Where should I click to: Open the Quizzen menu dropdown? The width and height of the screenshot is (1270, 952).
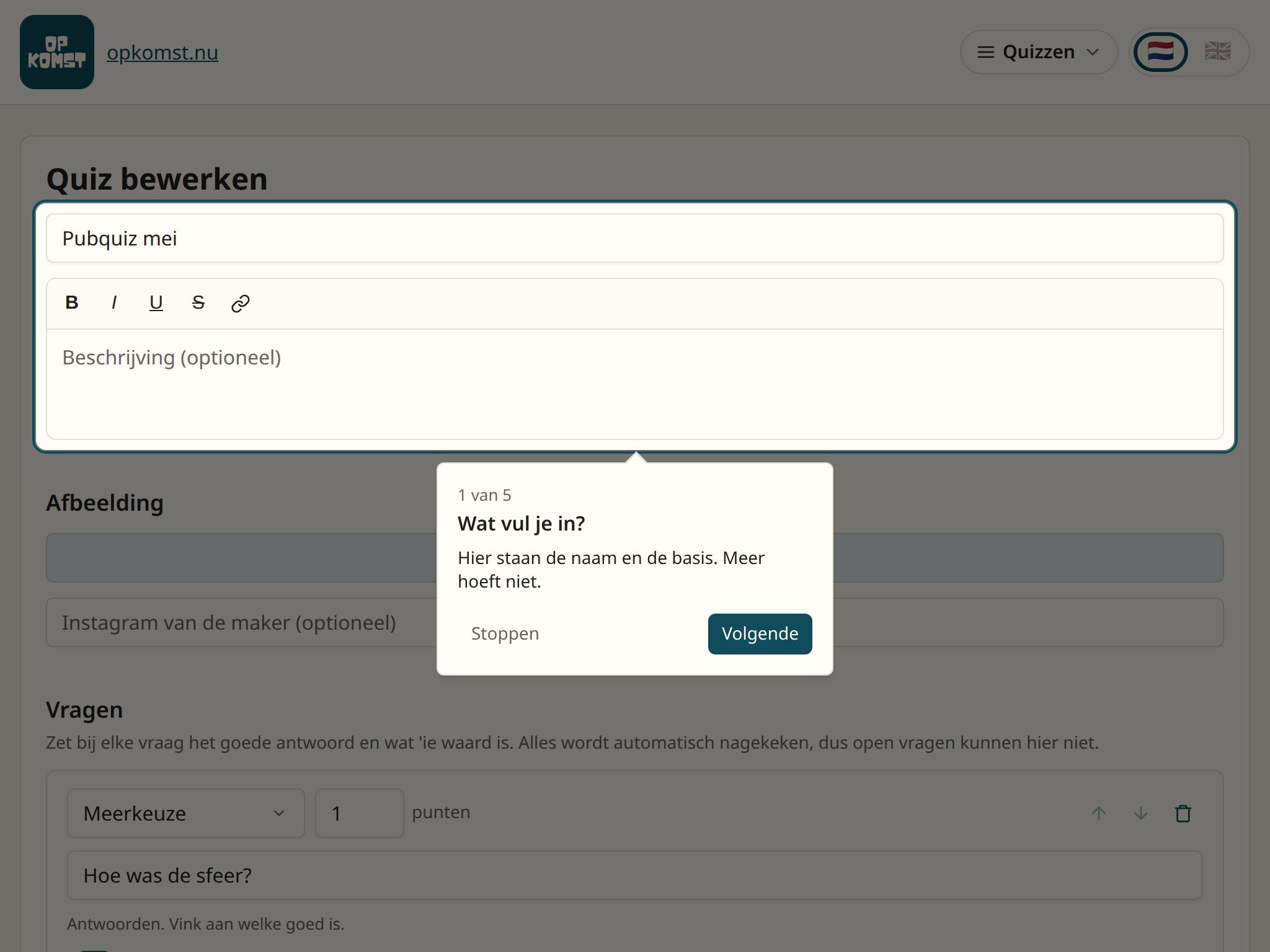[1039, 52]
